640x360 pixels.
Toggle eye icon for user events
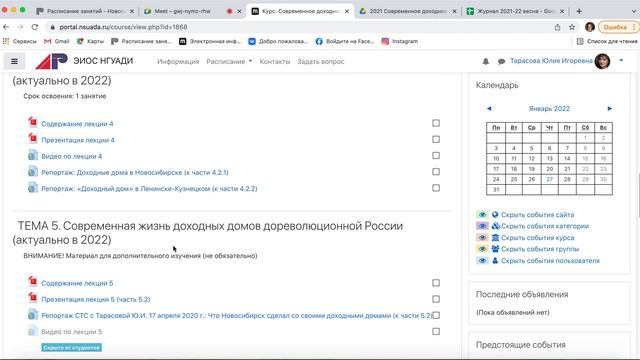tap(482, 260)
